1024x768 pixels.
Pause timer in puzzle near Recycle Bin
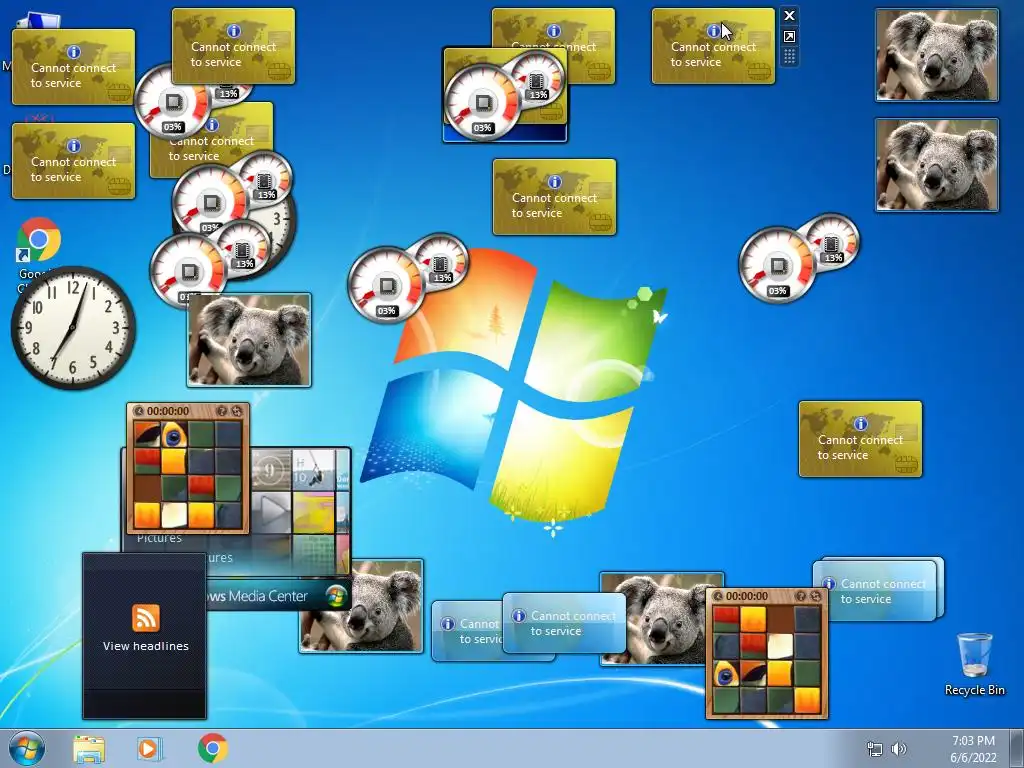pyautogui.click(x=718, y=596)
